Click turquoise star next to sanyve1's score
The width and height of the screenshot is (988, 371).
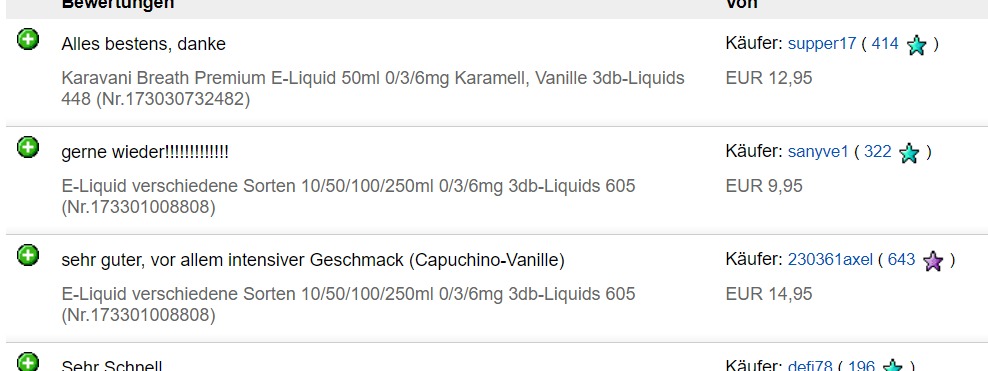909,153
